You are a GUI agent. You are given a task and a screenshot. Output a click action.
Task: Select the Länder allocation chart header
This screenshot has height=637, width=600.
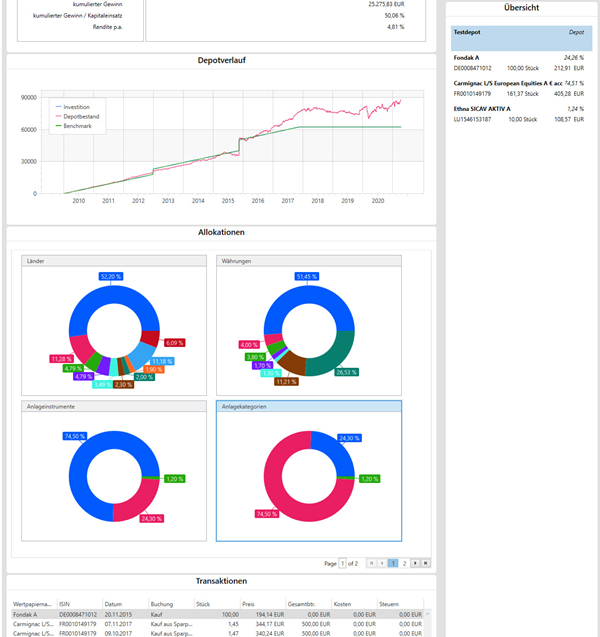(x=114, y=261)
